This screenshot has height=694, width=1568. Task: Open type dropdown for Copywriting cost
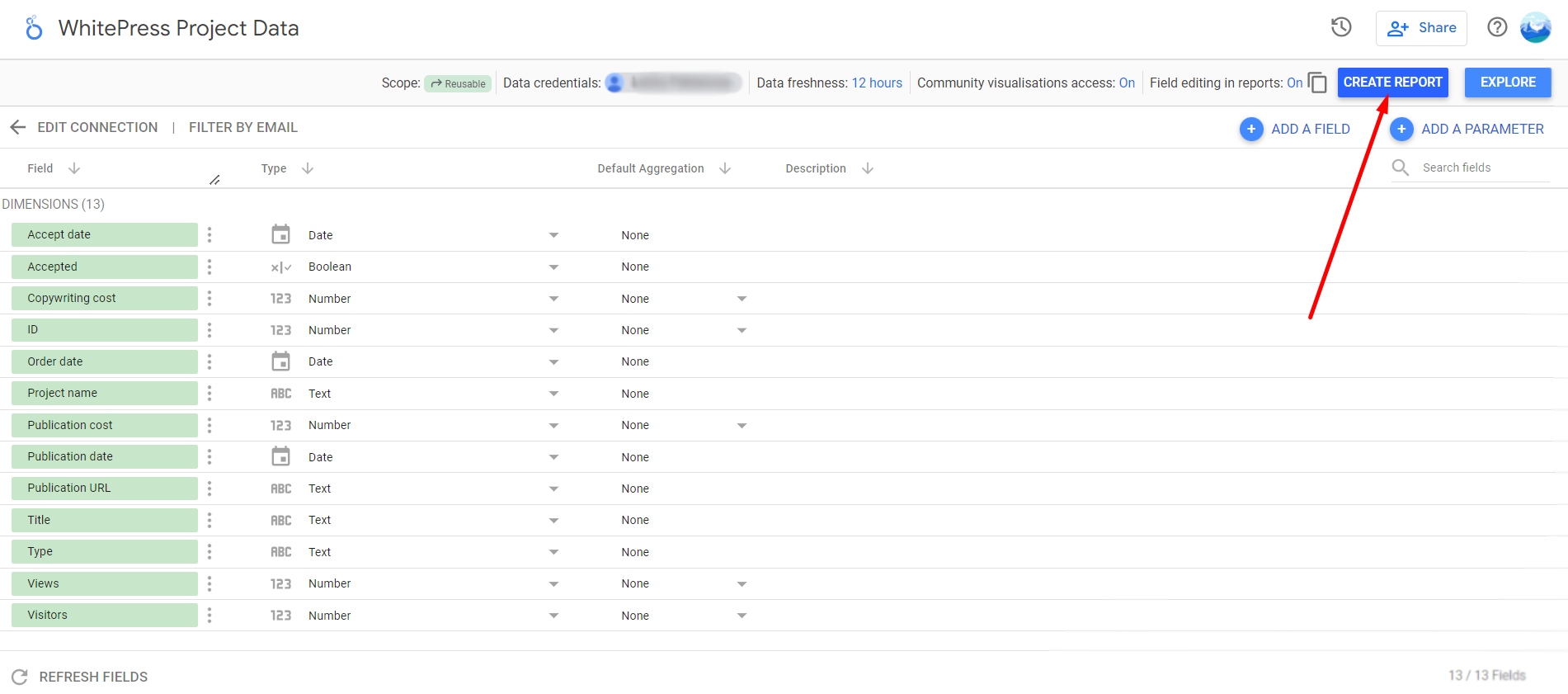[553, 299]
